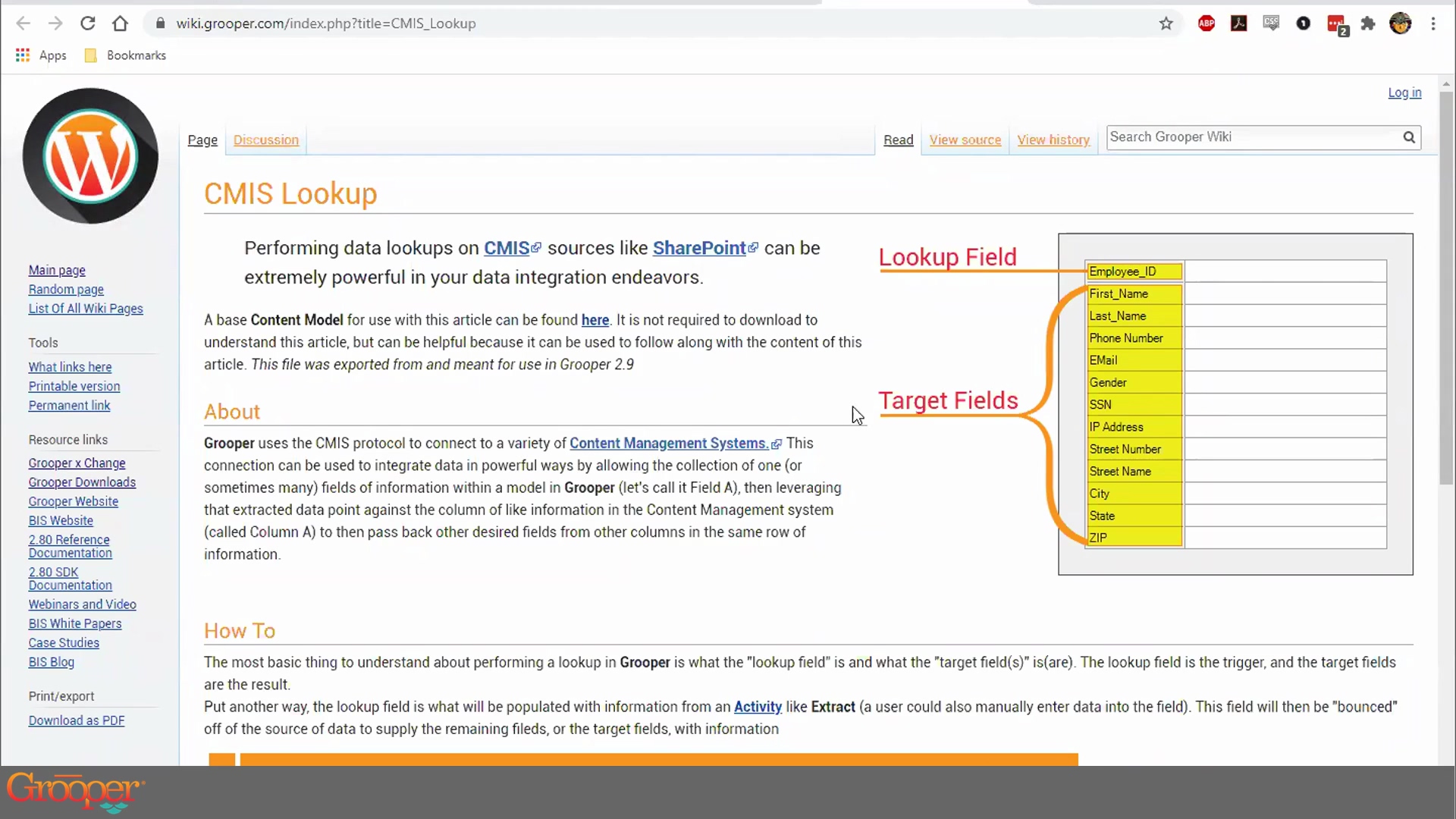Click the Log in link
The image size is (1456, 819).
1404,93
